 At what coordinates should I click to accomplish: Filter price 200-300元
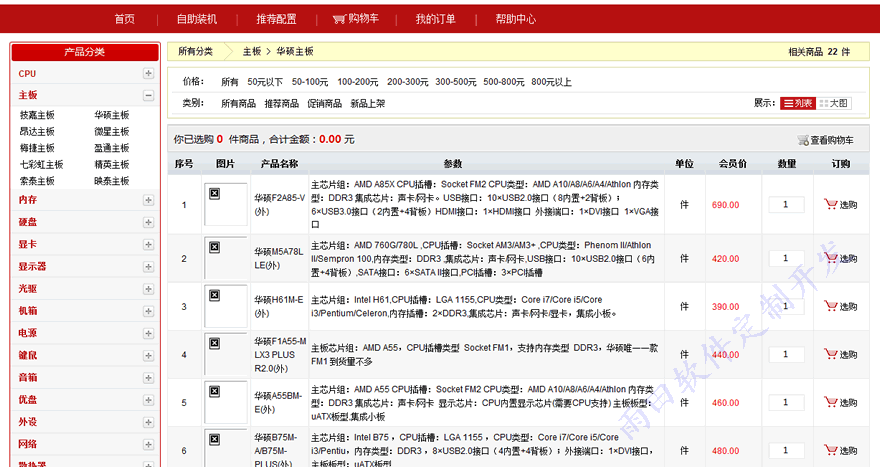(x=407, y=82)
